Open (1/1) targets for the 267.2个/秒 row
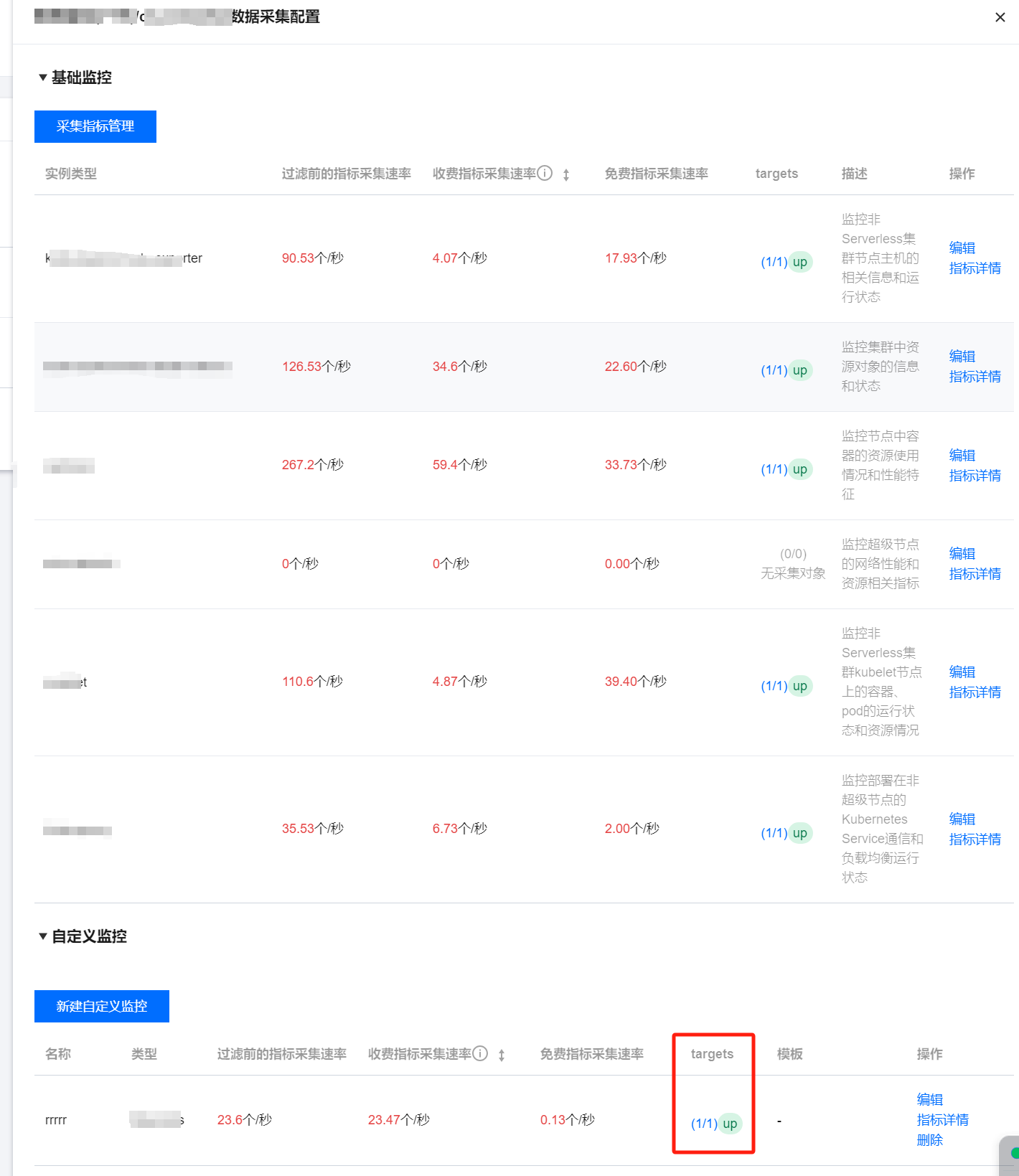Viewport: 1019px width, 1176px height. point(774,469)
